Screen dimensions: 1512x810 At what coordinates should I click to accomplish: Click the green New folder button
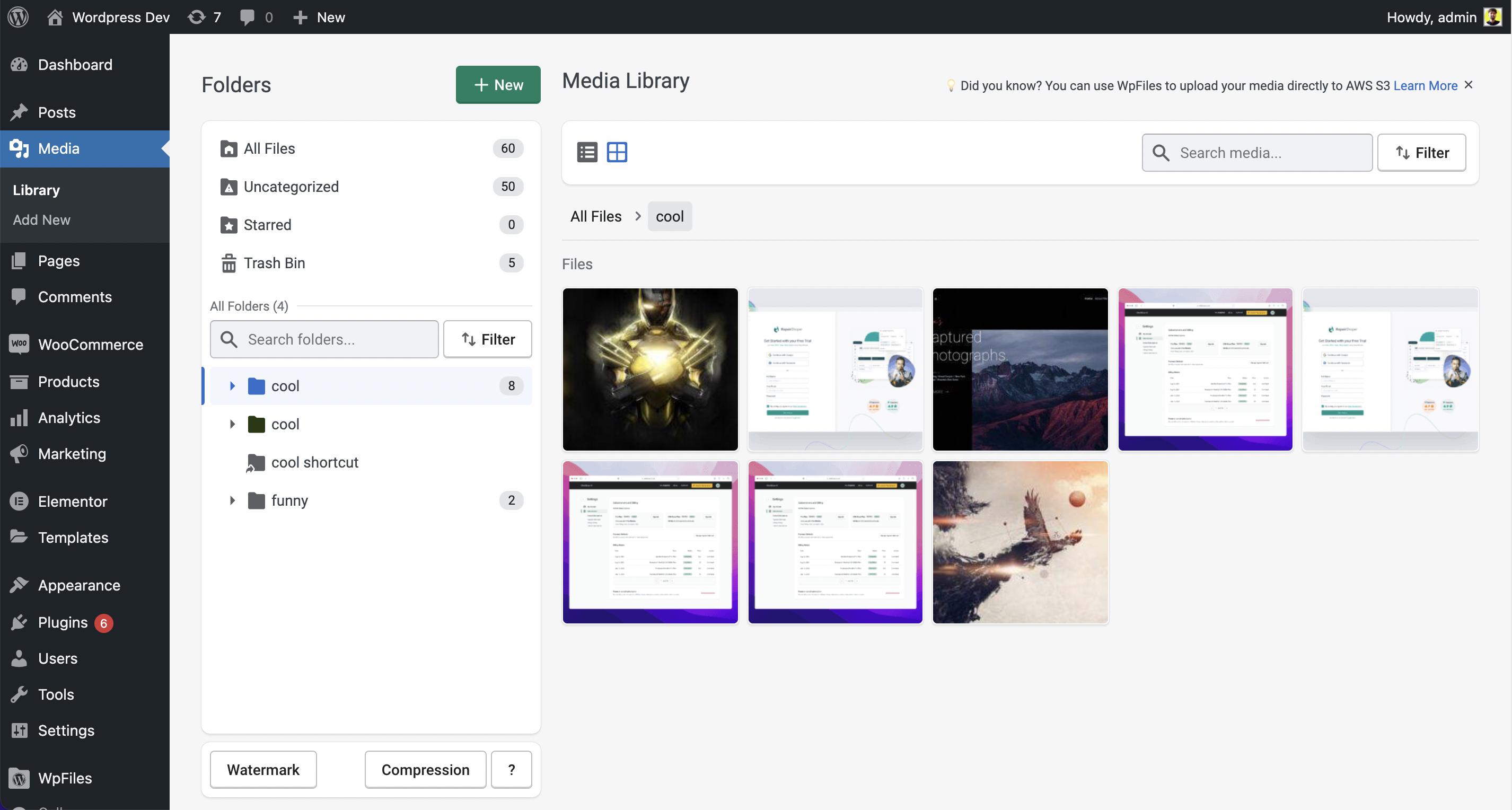498,85
